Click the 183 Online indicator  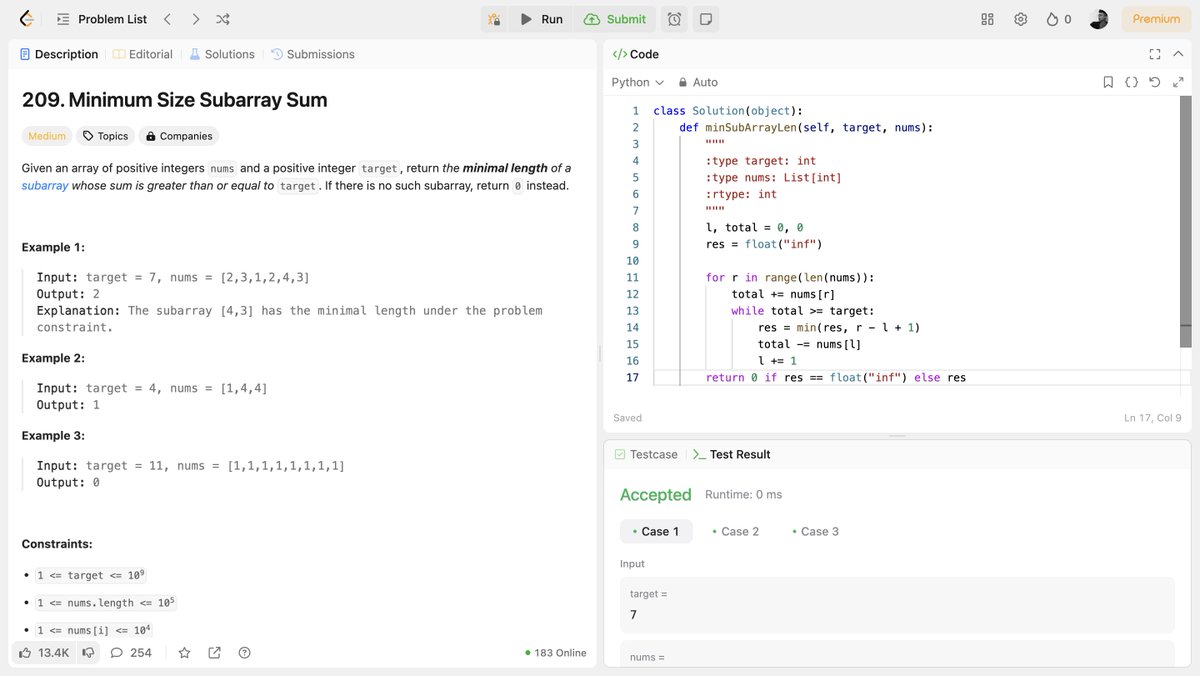coord(555,653)
